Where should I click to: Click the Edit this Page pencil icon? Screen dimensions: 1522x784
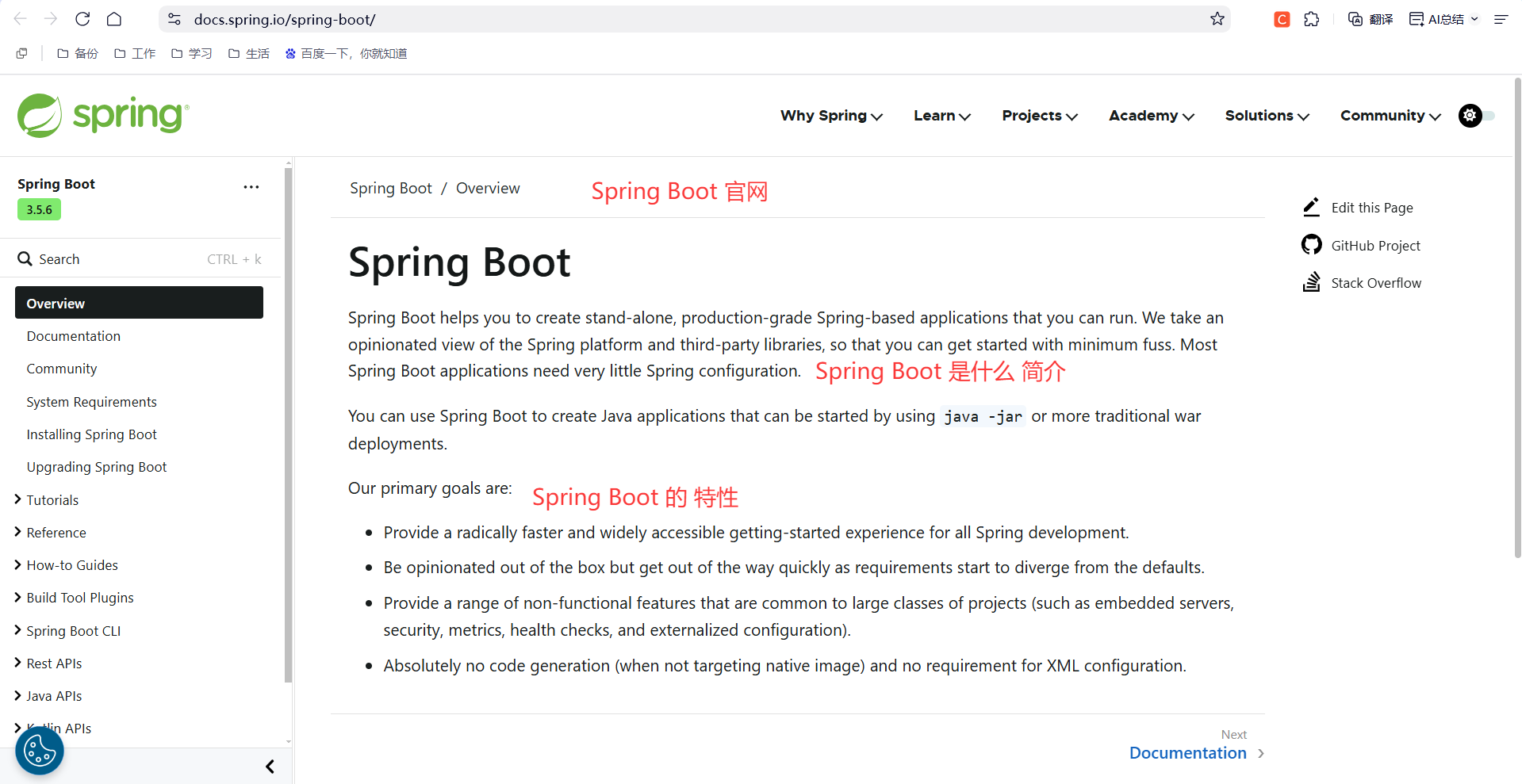(x=1312, y=207)
